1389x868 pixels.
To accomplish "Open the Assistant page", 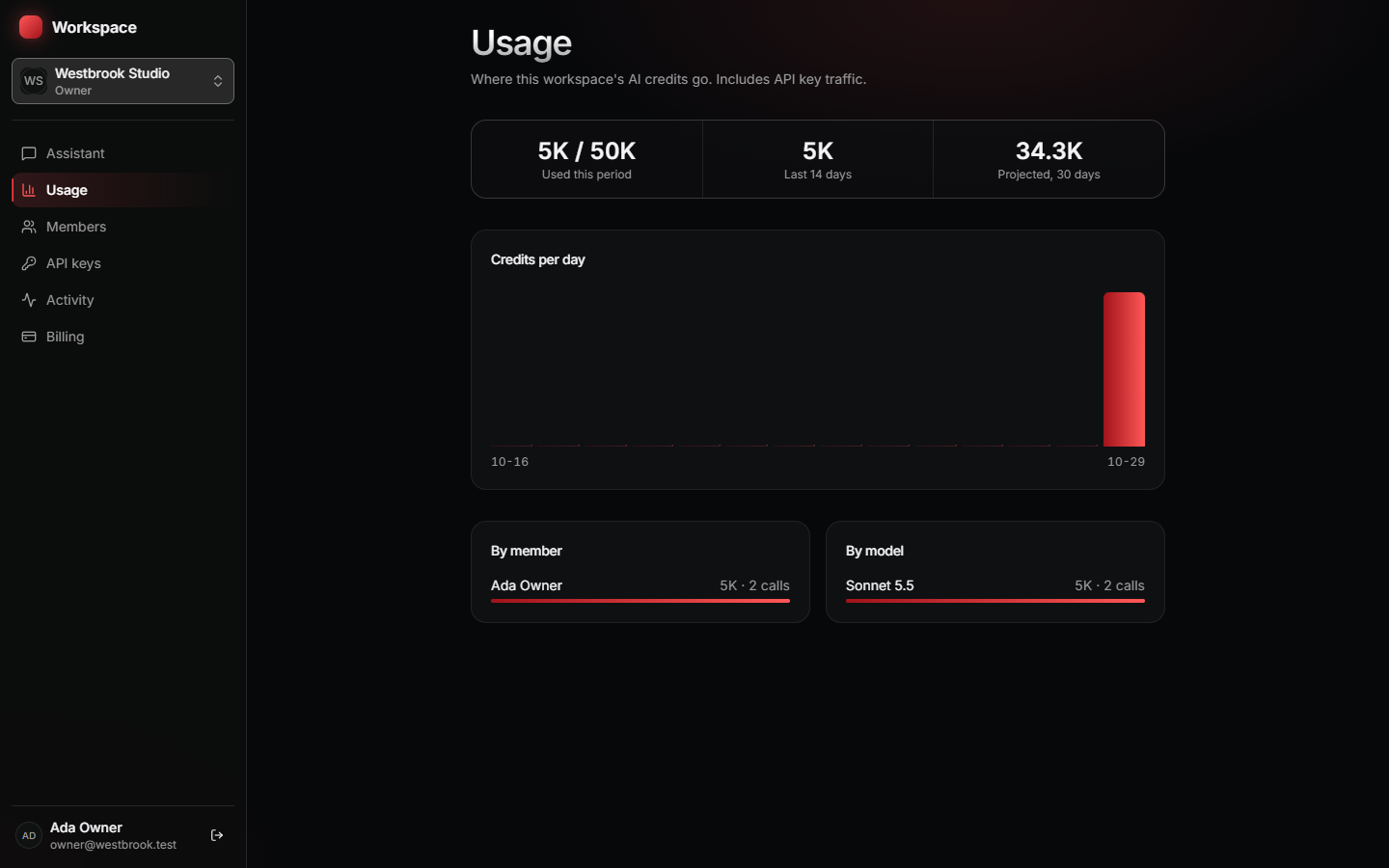I will point(123,153).
